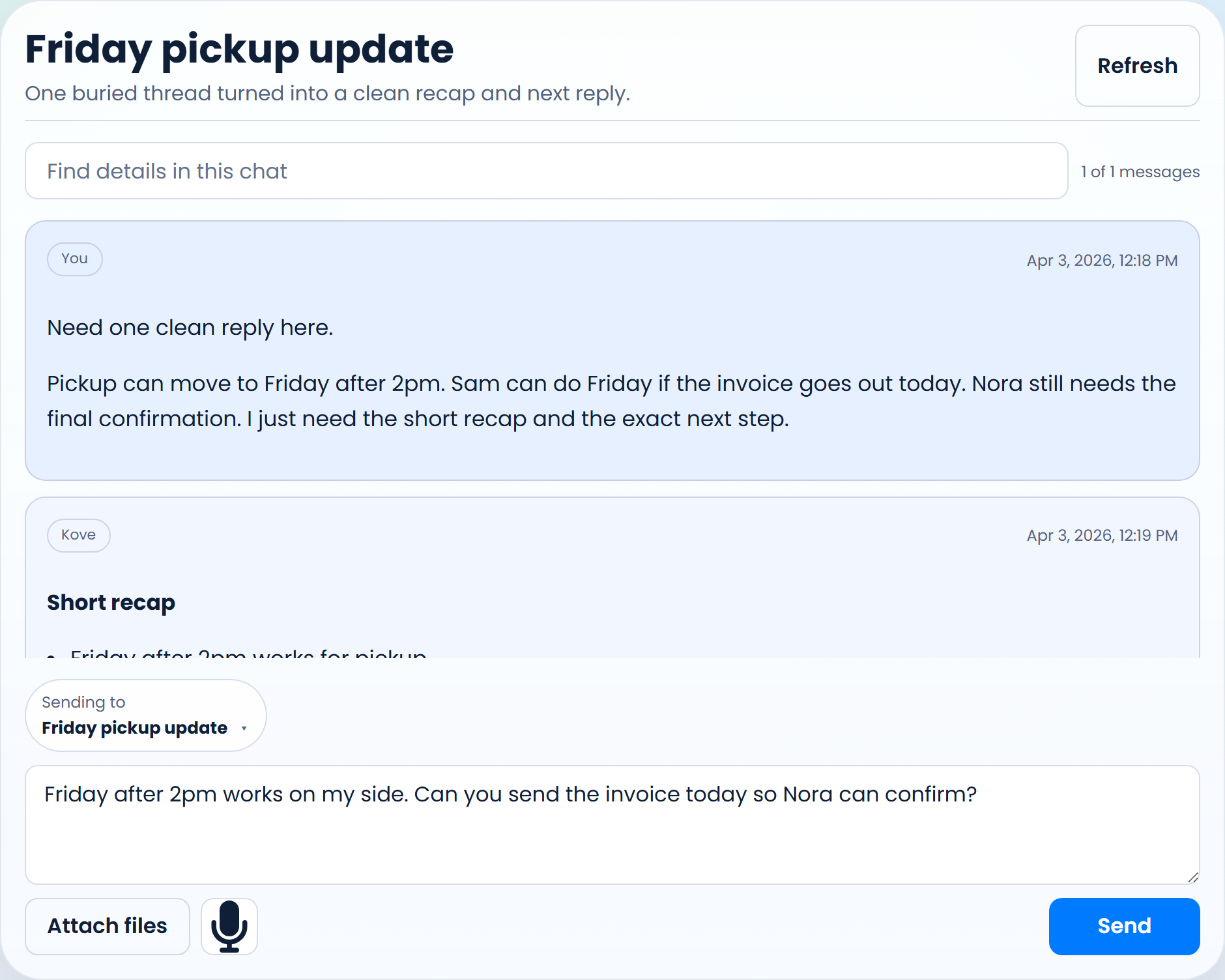Click the microphone voice input icon
This screenshot has height=980, width=1225.
pos(229,927)
